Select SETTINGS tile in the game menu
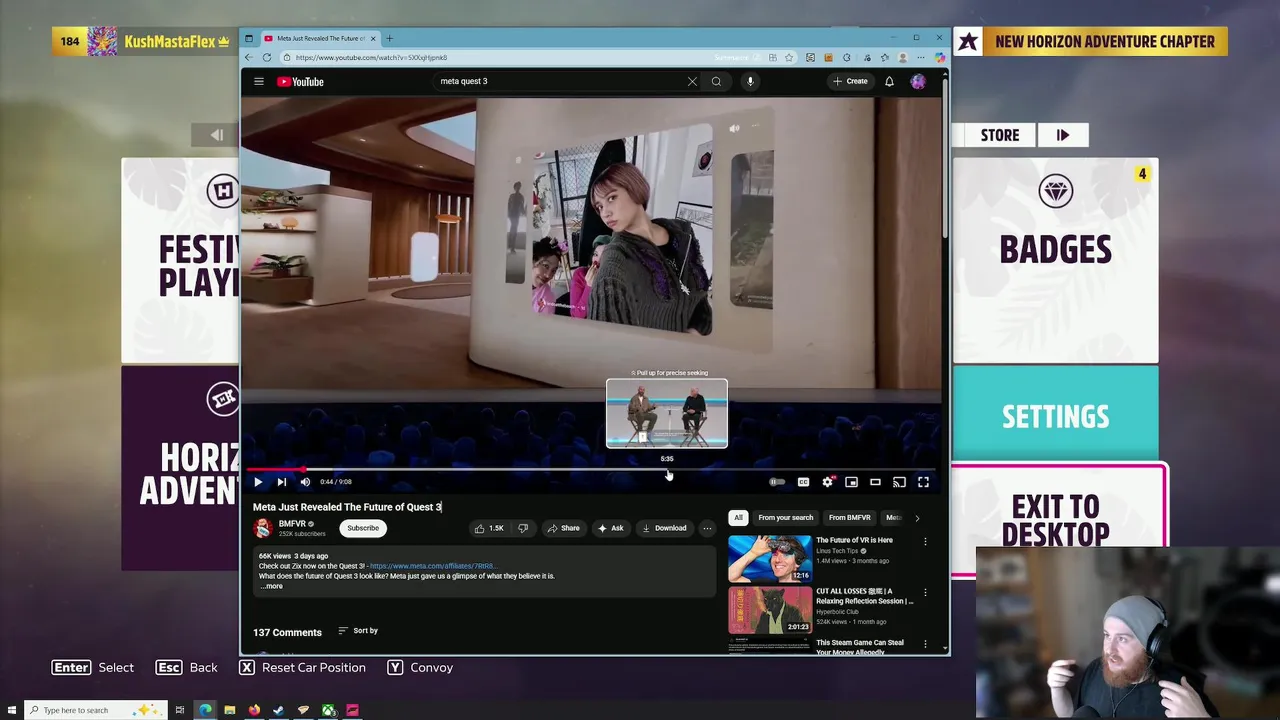This screenshot has height=720, width=1280. tap(1055, 413)
